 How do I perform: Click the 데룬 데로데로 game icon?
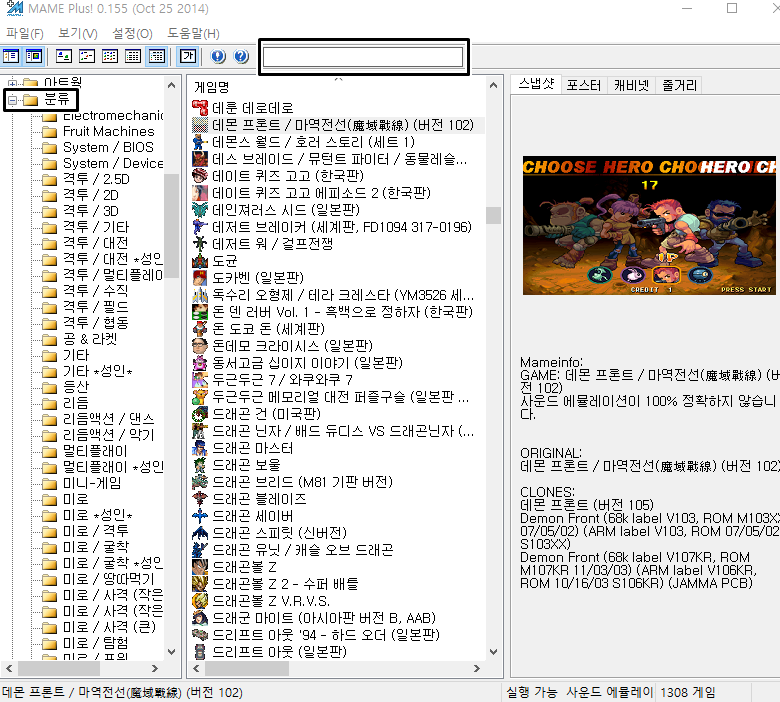(200, 107)
